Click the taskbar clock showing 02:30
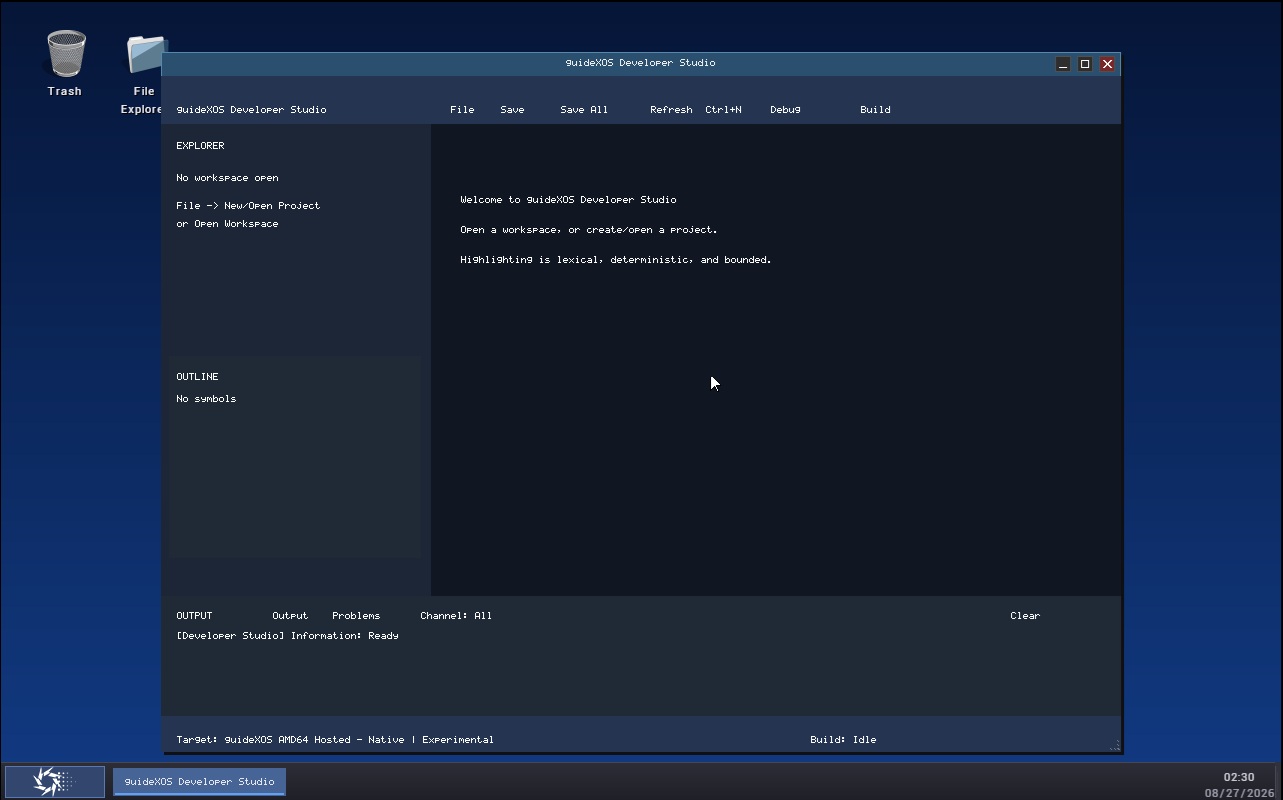 1239,777
